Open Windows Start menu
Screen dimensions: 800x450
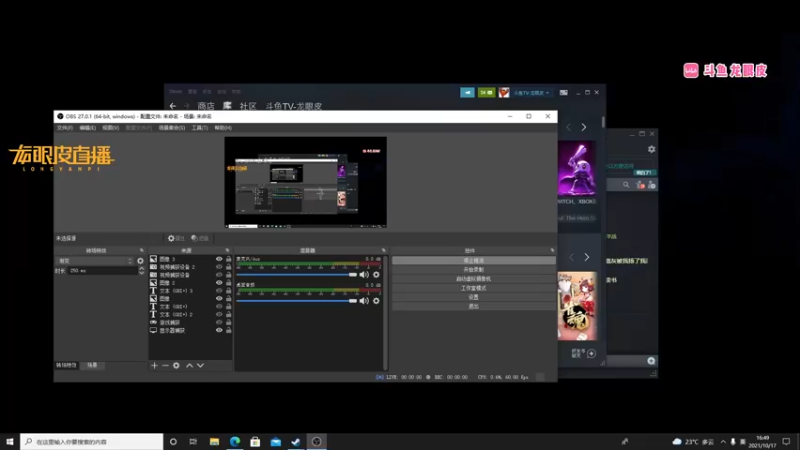tap(10, 441)
